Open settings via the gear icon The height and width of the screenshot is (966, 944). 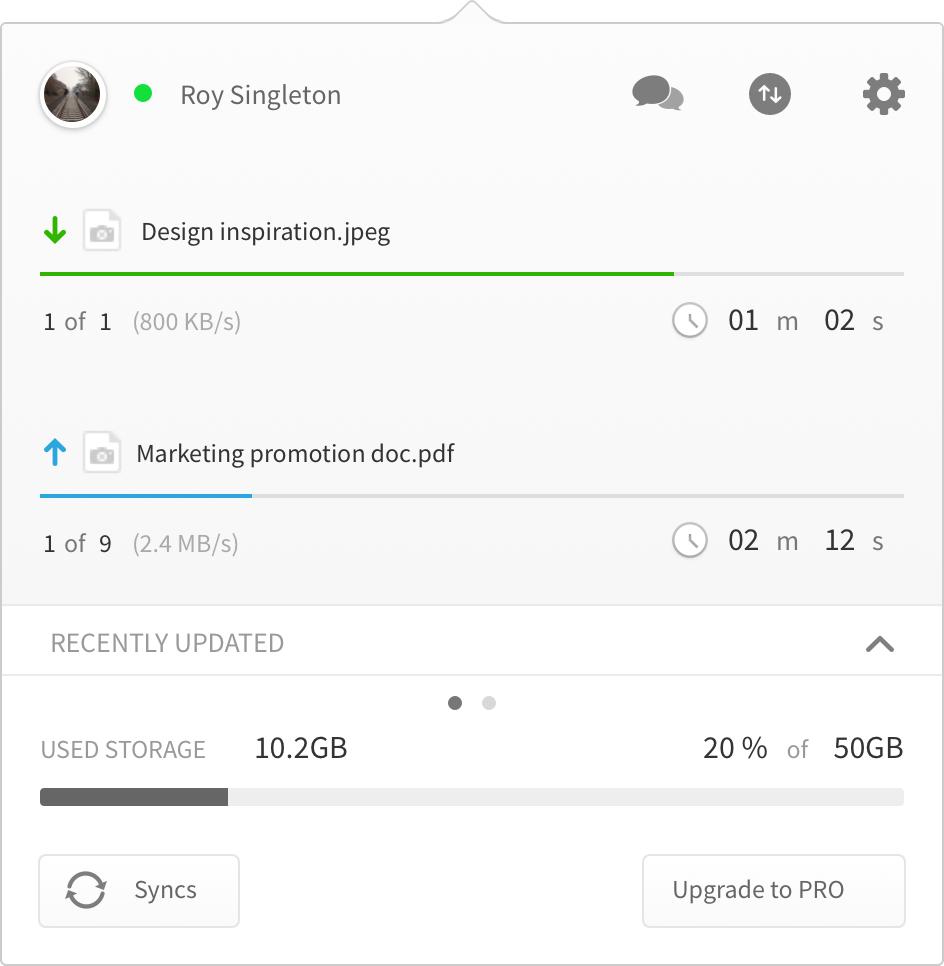[x=884, y=94]
